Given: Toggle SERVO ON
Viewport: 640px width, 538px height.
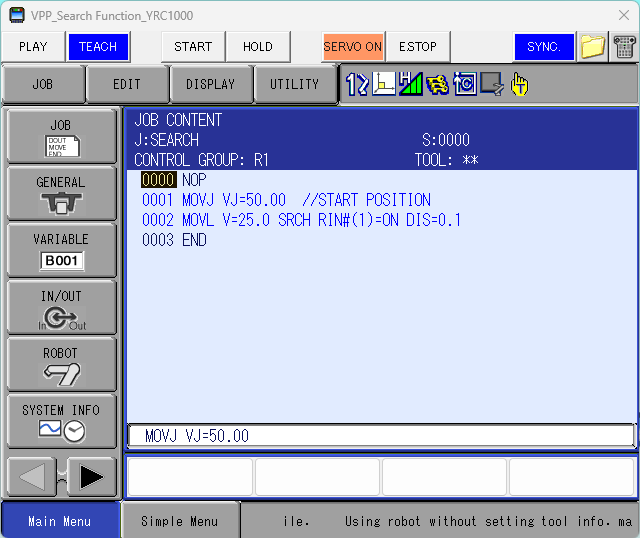Looking at the screenshot, I should click(352, 47).
